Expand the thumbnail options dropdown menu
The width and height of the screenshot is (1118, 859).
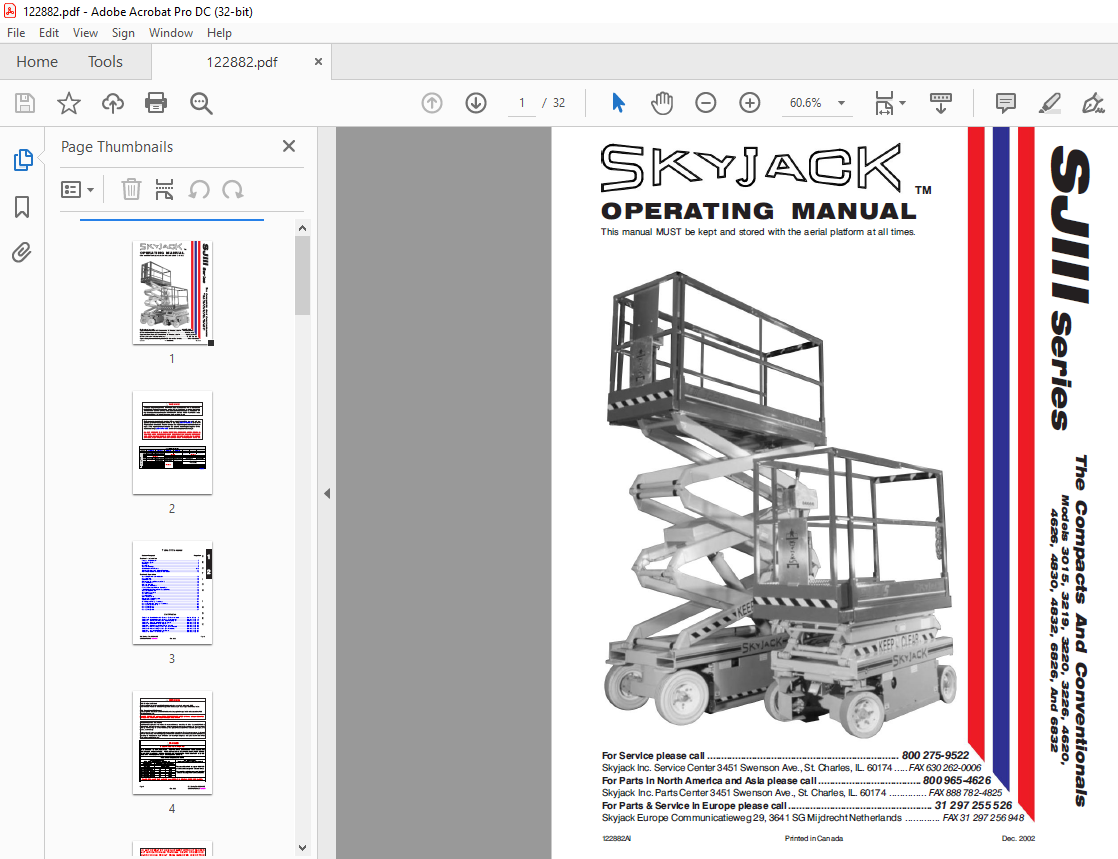[78, 189]
